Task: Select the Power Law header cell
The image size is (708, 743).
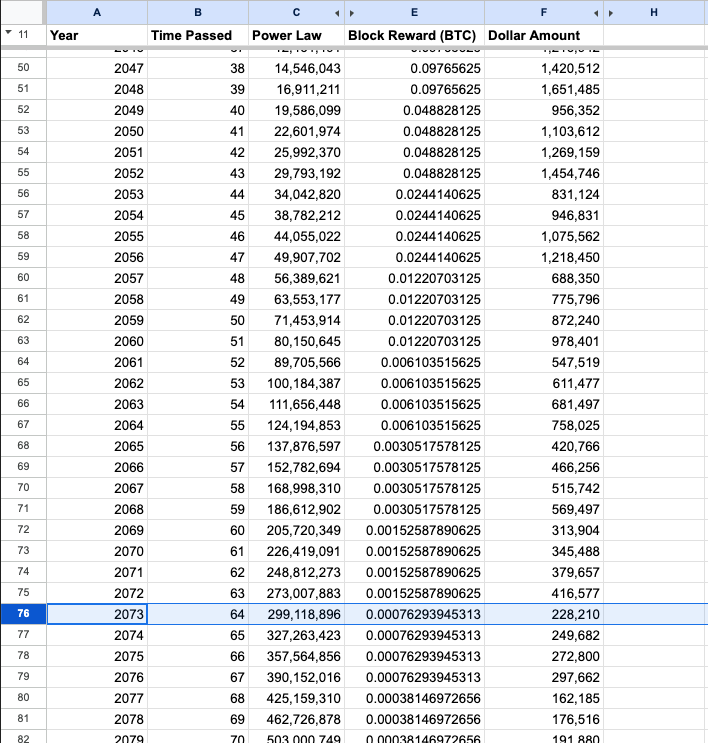Action: [296, 36]
